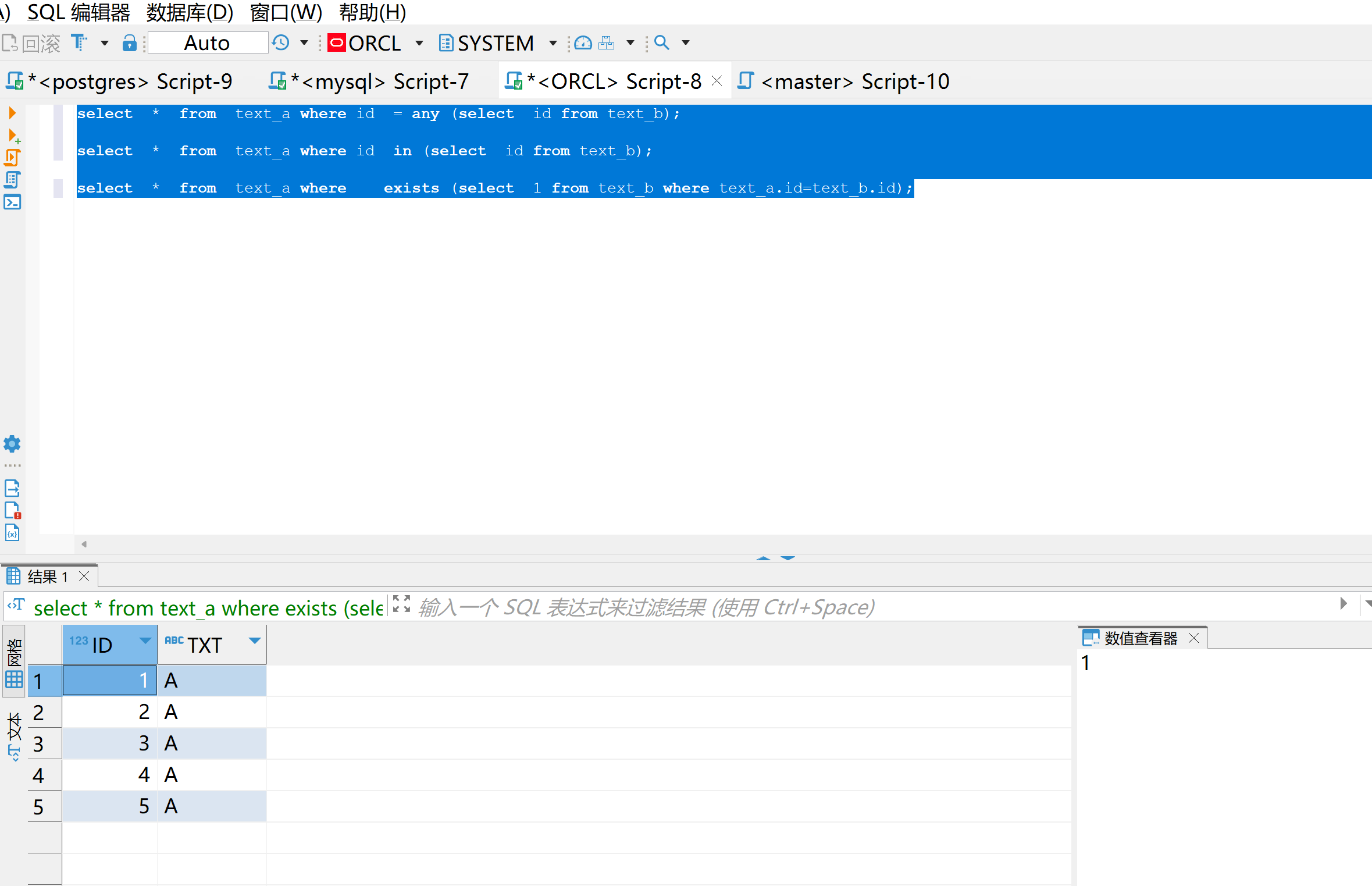Open the SQL 编辑器 menu

point(79,12)
